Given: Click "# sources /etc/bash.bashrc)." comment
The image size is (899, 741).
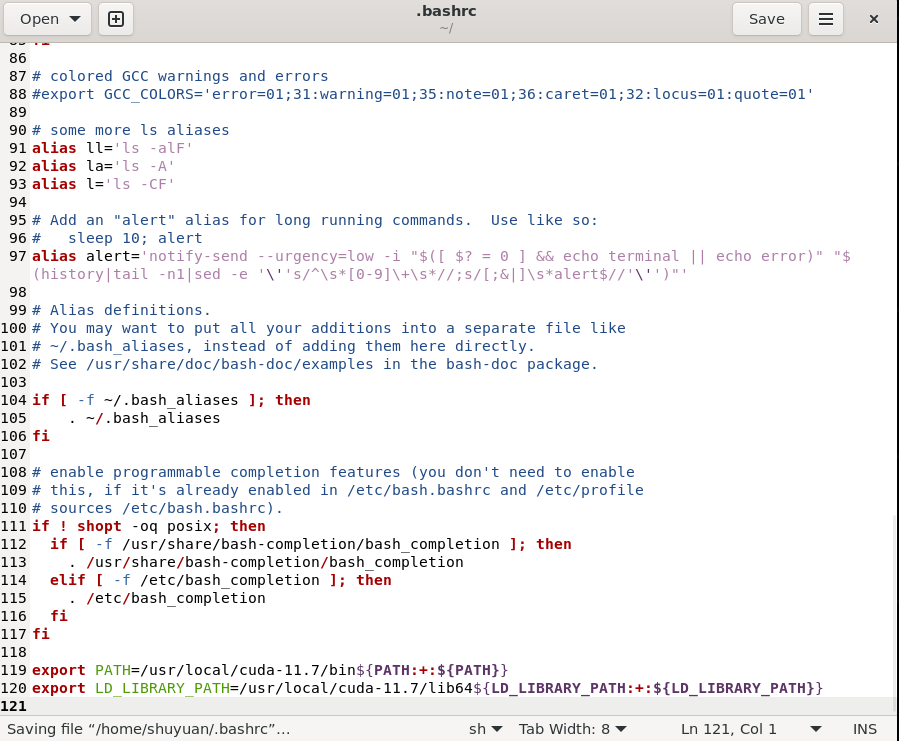Looking at the screenshot, I should pos(158,508).
